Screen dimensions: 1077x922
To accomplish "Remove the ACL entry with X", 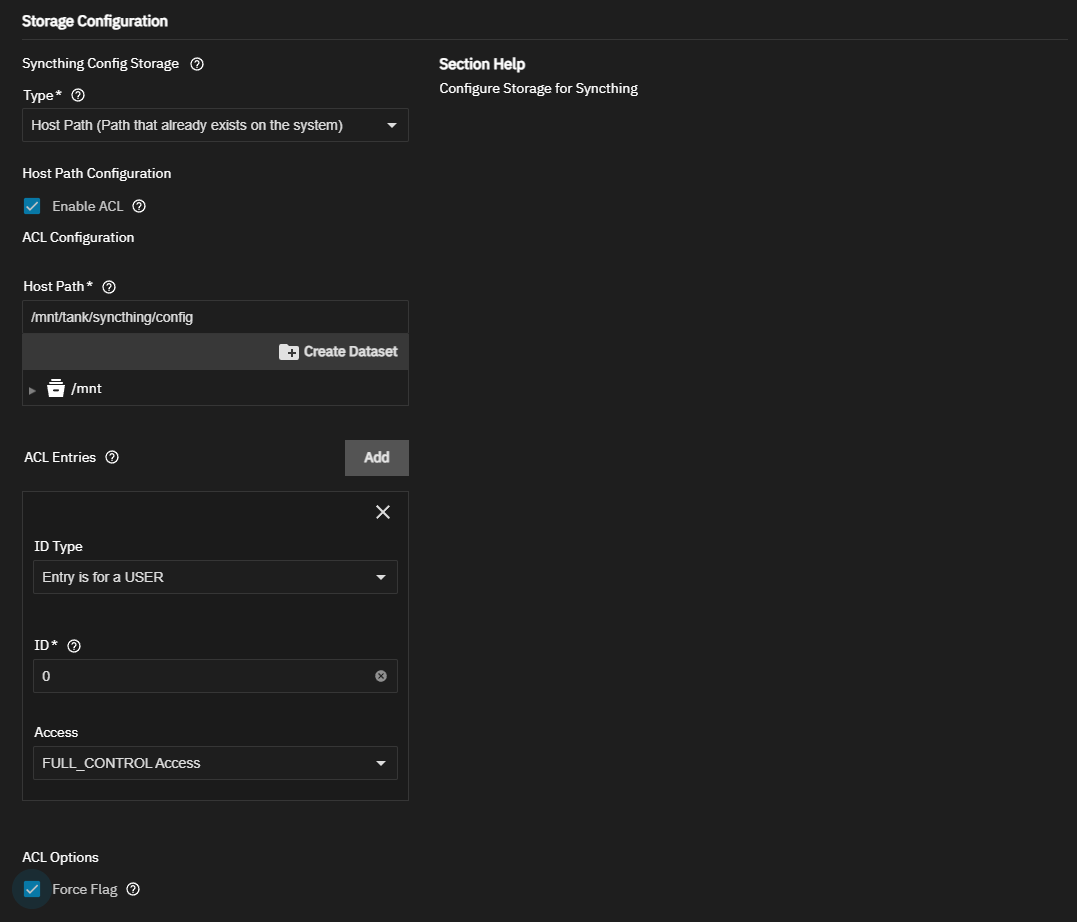I will click(x=383, y=512).
